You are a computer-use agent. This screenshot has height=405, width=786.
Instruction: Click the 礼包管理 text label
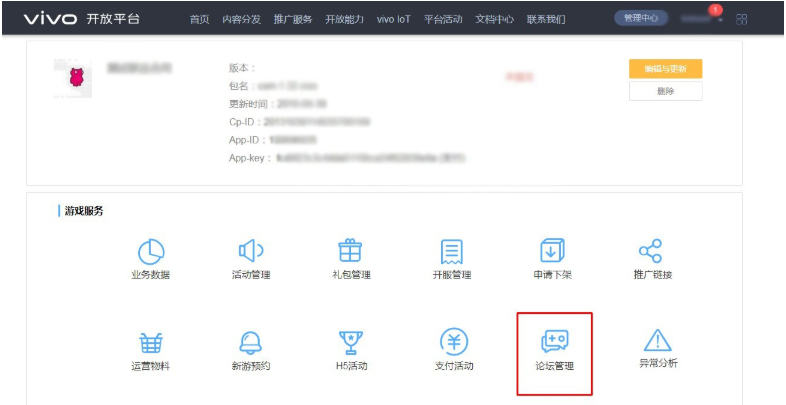click(351, 275)
